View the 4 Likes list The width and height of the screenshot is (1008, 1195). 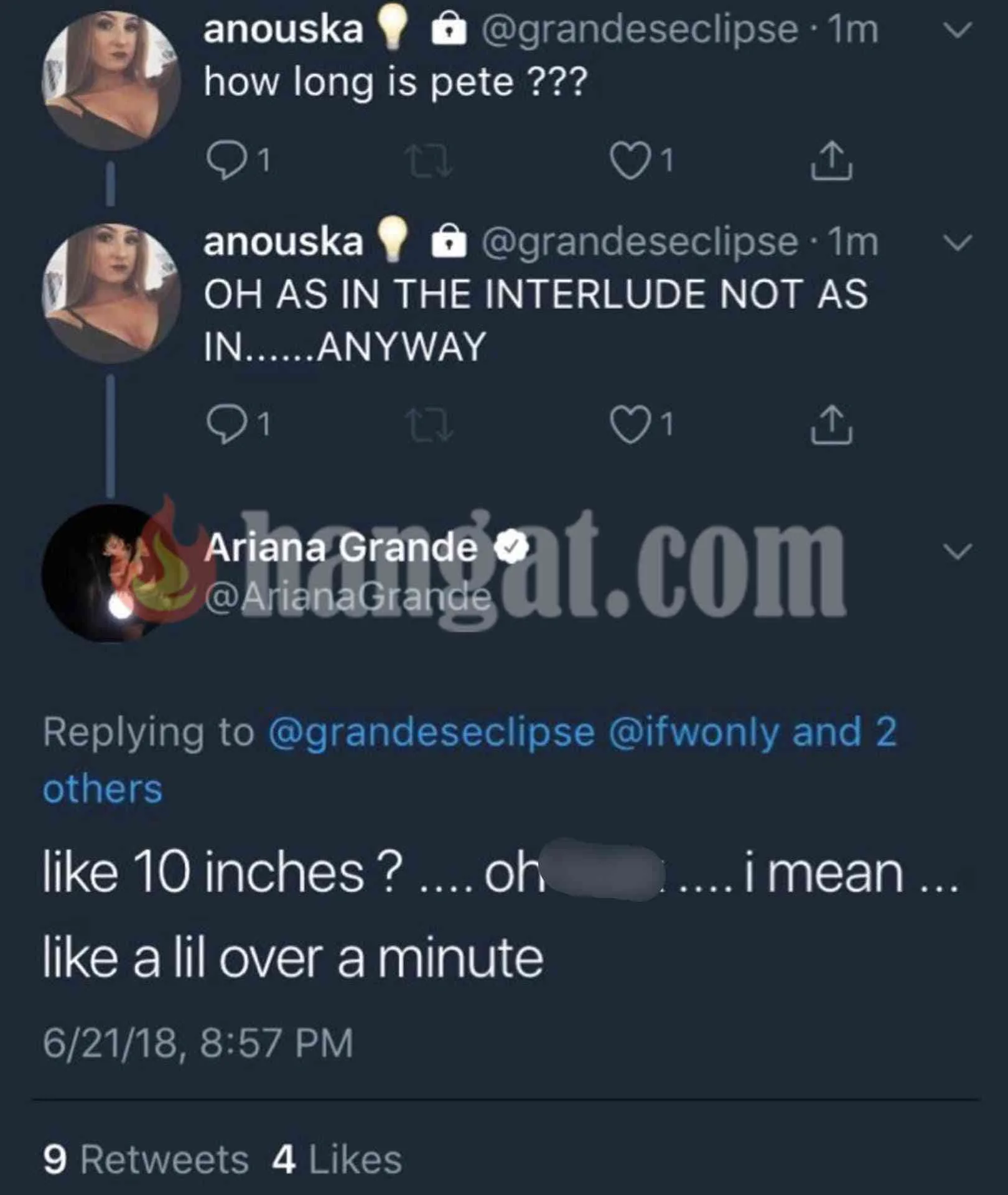pos(337,1160)
